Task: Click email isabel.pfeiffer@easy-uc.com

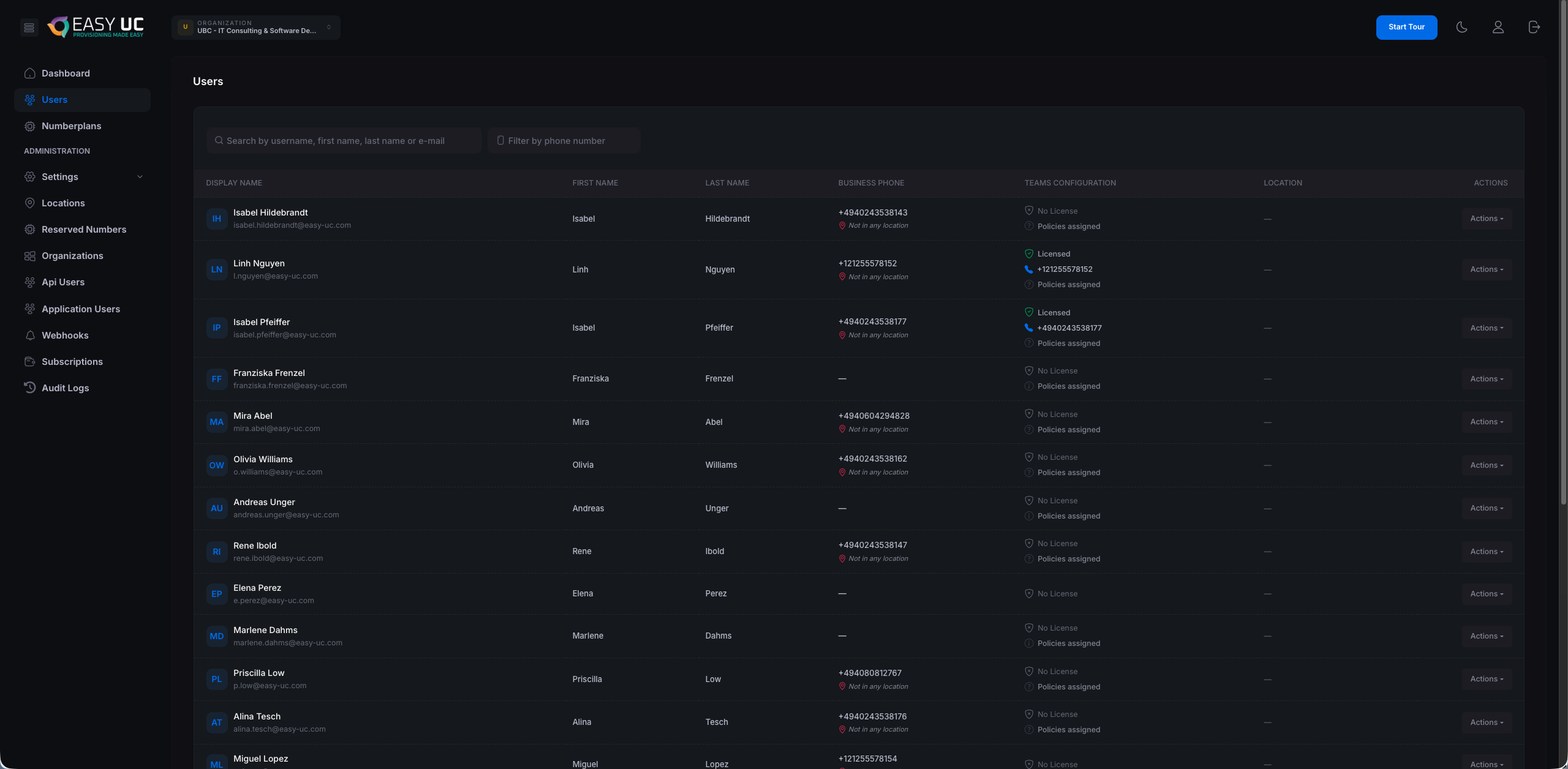Action: [x=285, y=335]
